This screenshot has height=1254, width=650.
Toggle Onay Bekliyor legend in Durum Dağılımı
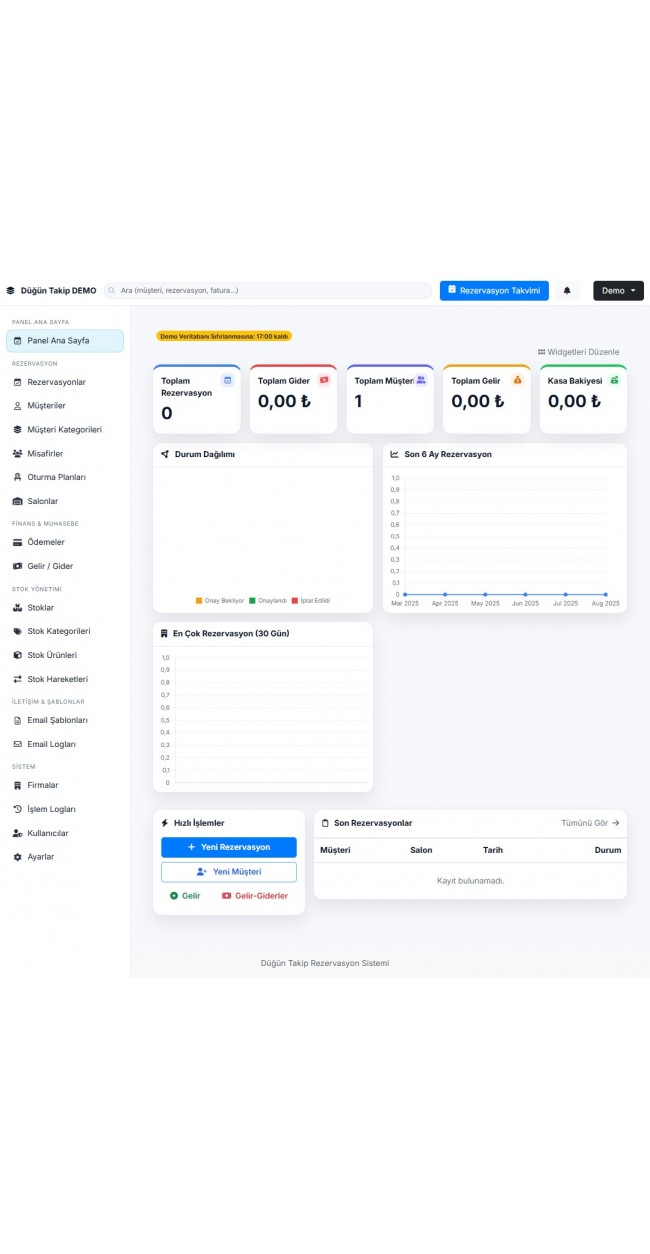(x=219, y=601)
